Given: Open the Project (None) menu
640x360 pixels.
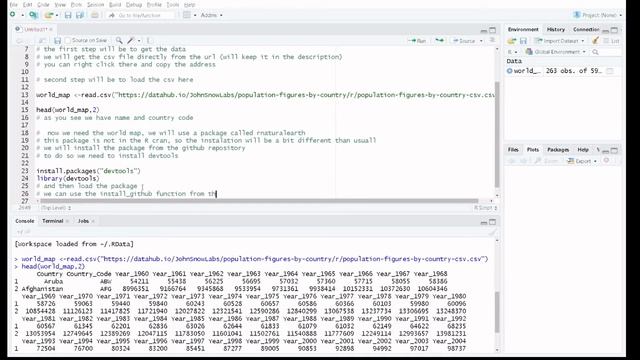Looking at the screenshot, I should tap(598, 15).
